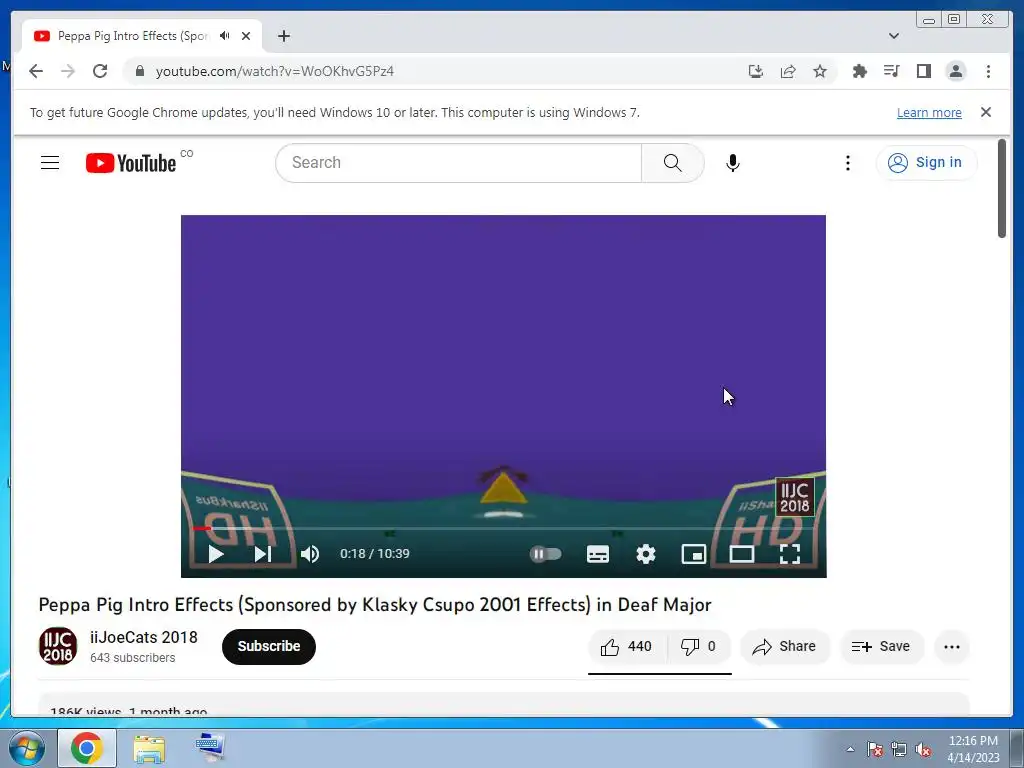The width and height of the screenshot is (1024, 768).
Task: Play the paused YouTube video
Action: 216,554
